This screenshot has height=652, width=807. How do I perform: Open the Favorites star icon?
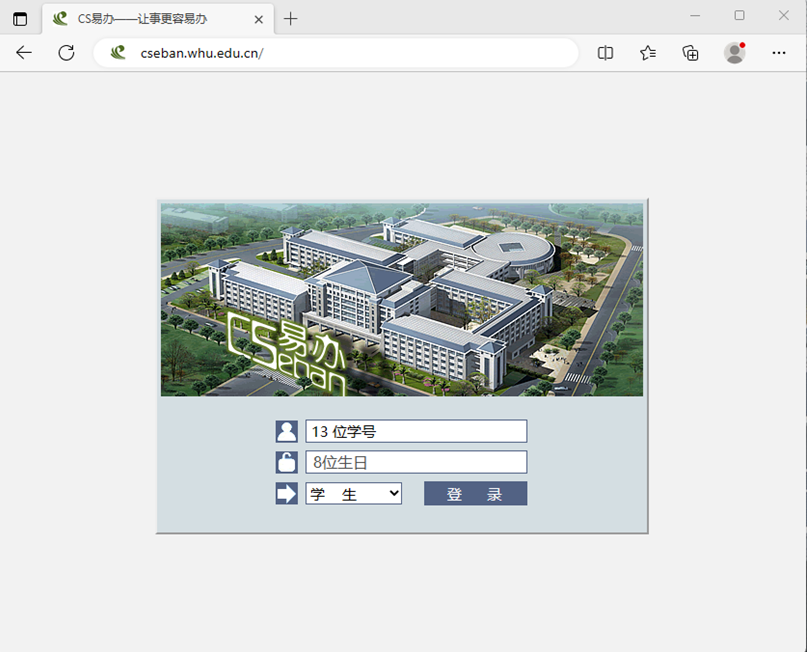click(x=648, y=53)
